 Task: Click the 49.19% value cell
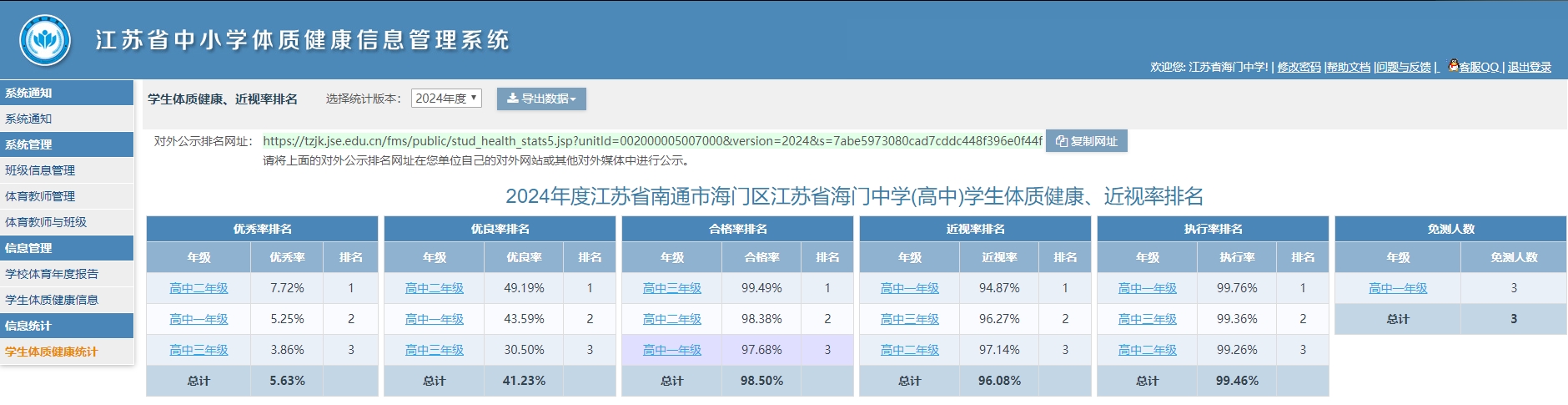click(524, 288)
